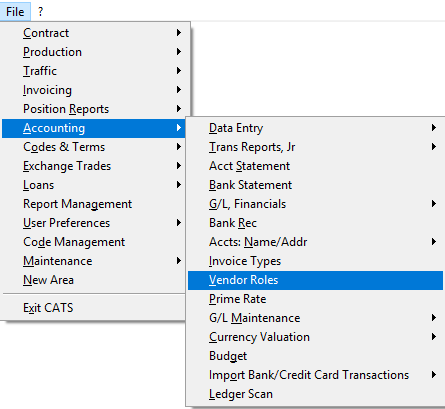This screenshot has width=445, height=409.
Task: Expand the Contract submenu
Action: (94, 33)
